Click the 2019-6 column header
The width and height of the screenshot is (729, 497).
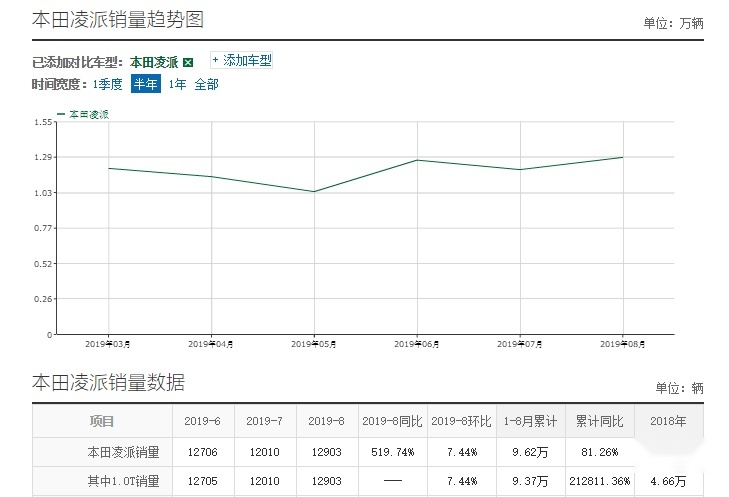202,421
